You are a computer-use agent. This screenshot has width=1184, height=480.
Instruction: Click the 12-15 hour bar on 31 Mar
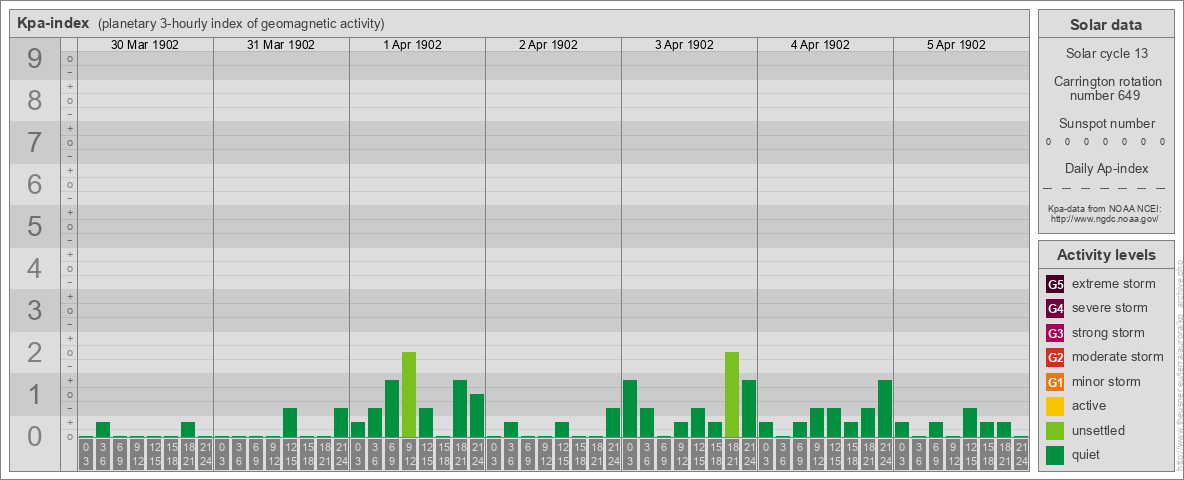290,423
